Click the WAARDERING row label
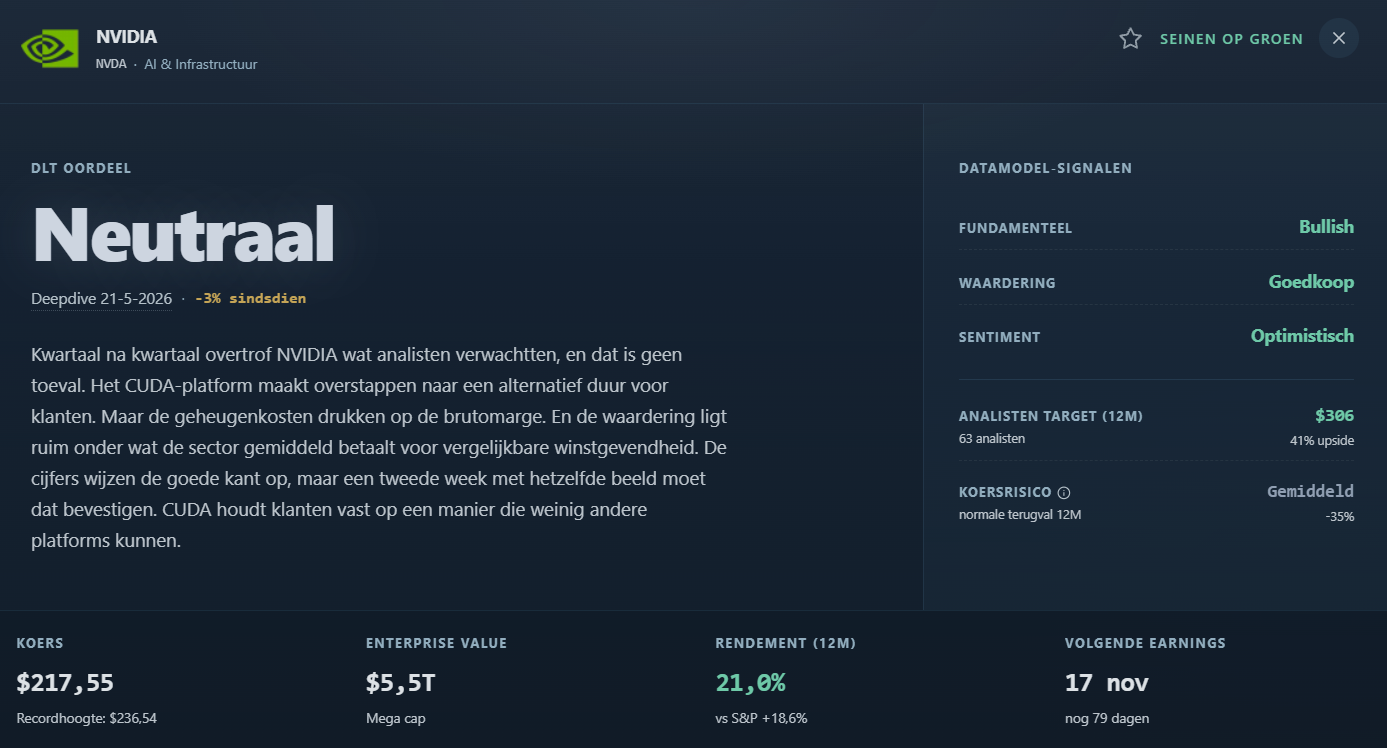 (1007, 283)
